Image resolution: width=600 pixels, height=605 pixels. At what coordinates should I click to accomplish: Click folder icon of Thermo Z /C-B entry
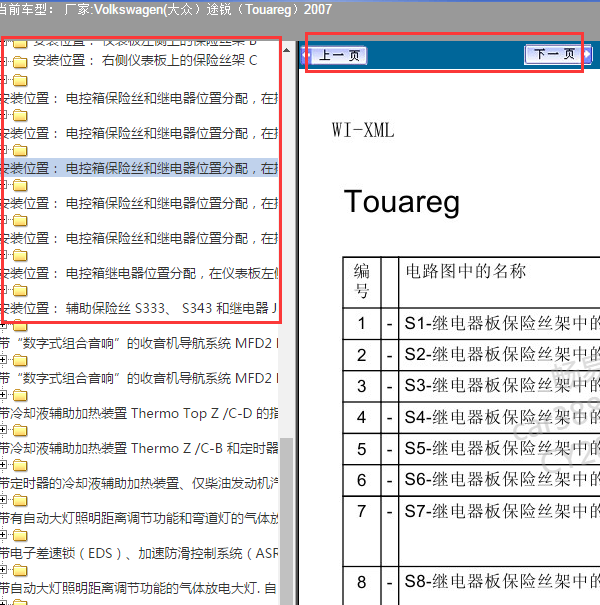coord(20,431)
